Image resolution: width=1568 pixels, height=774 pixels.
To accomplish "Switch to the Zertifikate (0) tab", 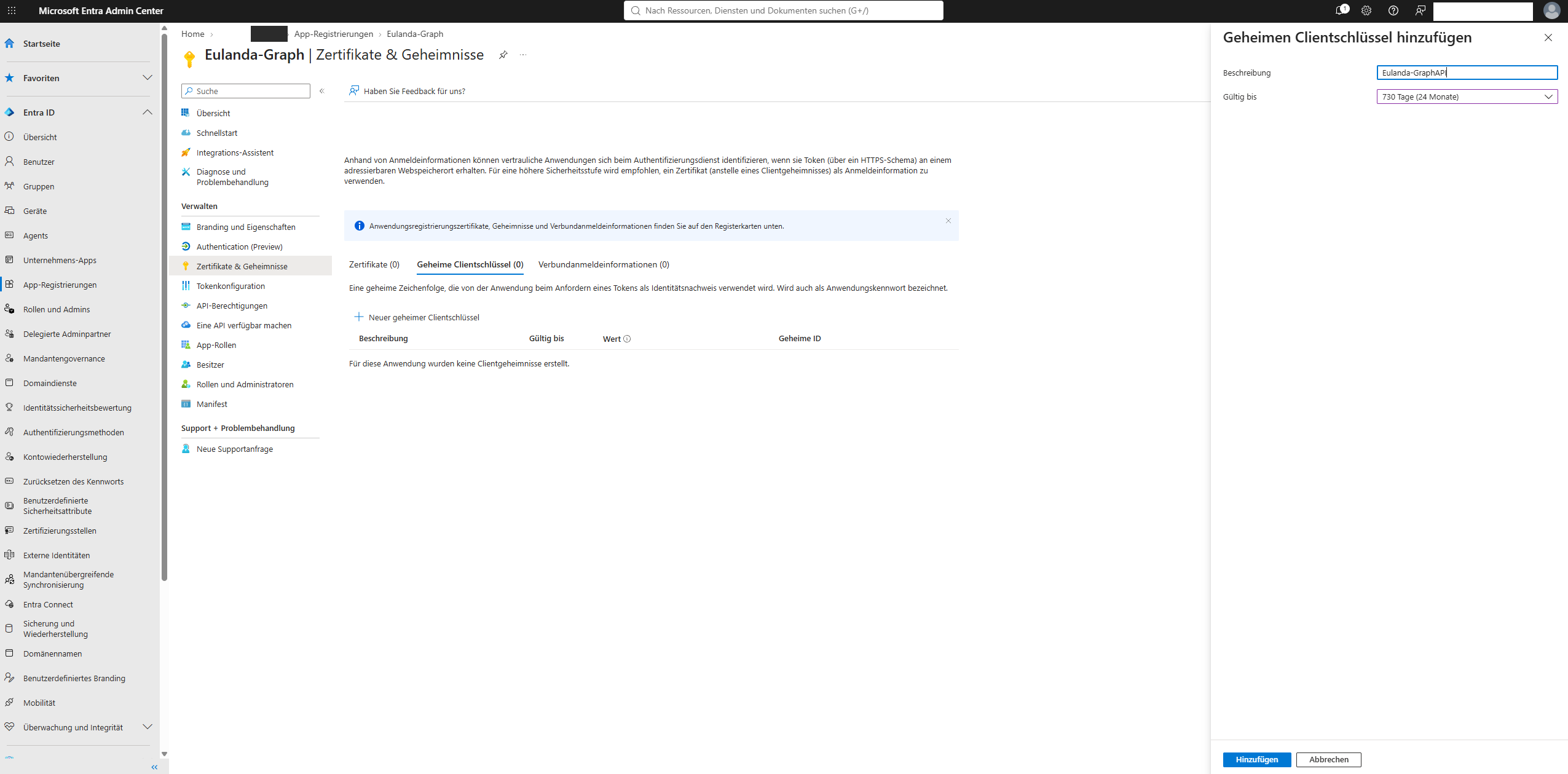I will point(374,264).
